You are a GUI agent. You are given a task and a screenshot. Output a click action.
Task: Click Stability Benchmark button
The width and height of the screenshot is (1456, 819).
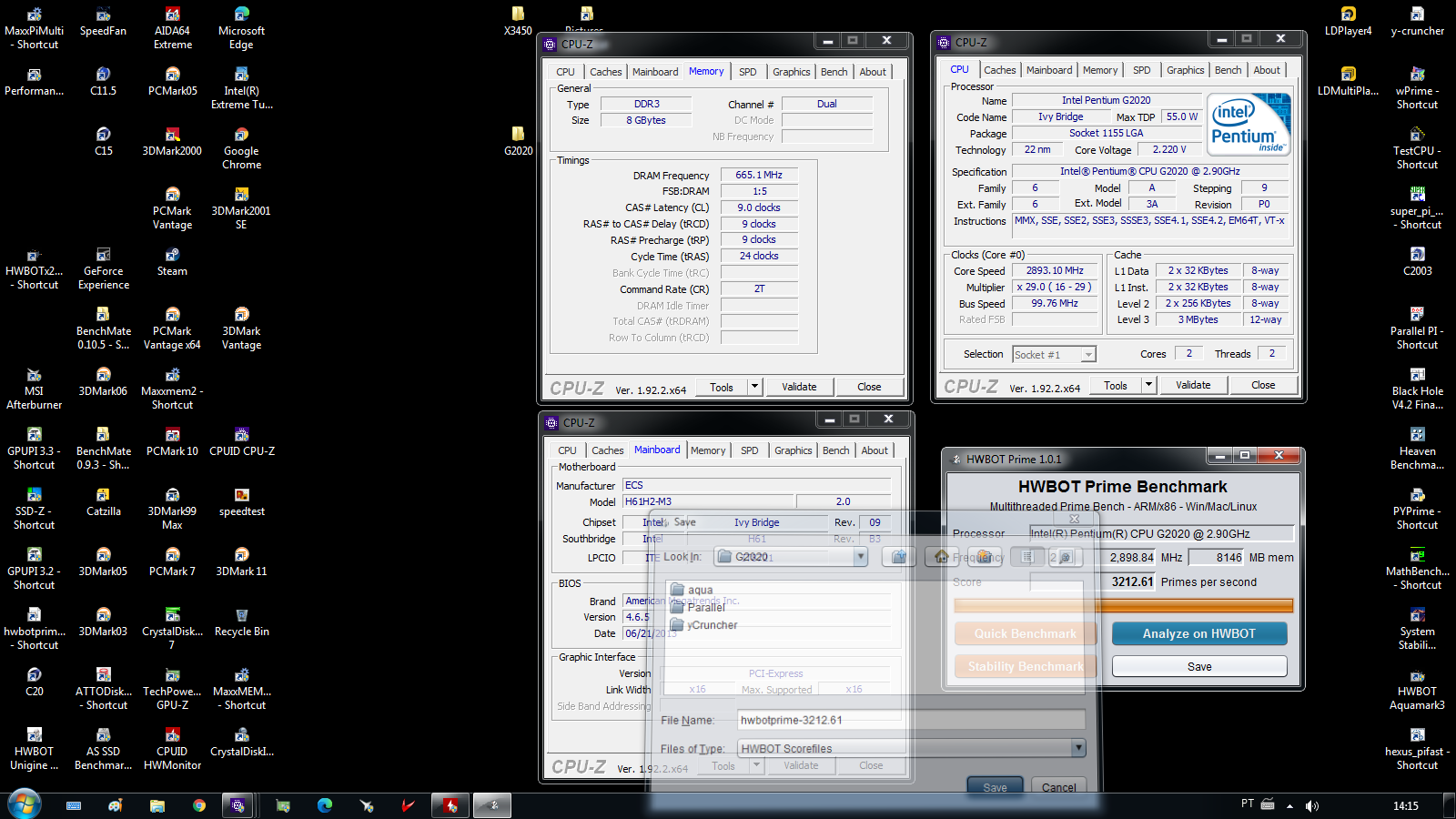(x=1026, y=666)
